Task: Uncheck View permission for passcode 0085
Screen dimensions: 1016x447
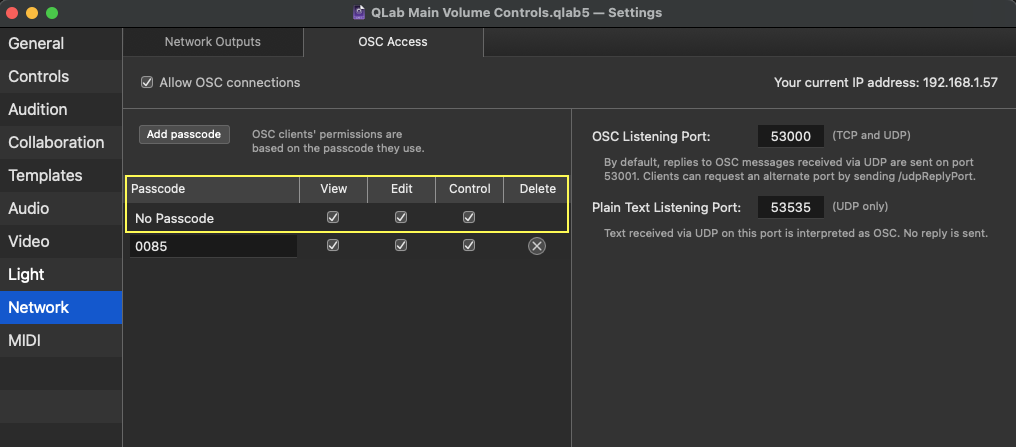Action: pos(333,246)
